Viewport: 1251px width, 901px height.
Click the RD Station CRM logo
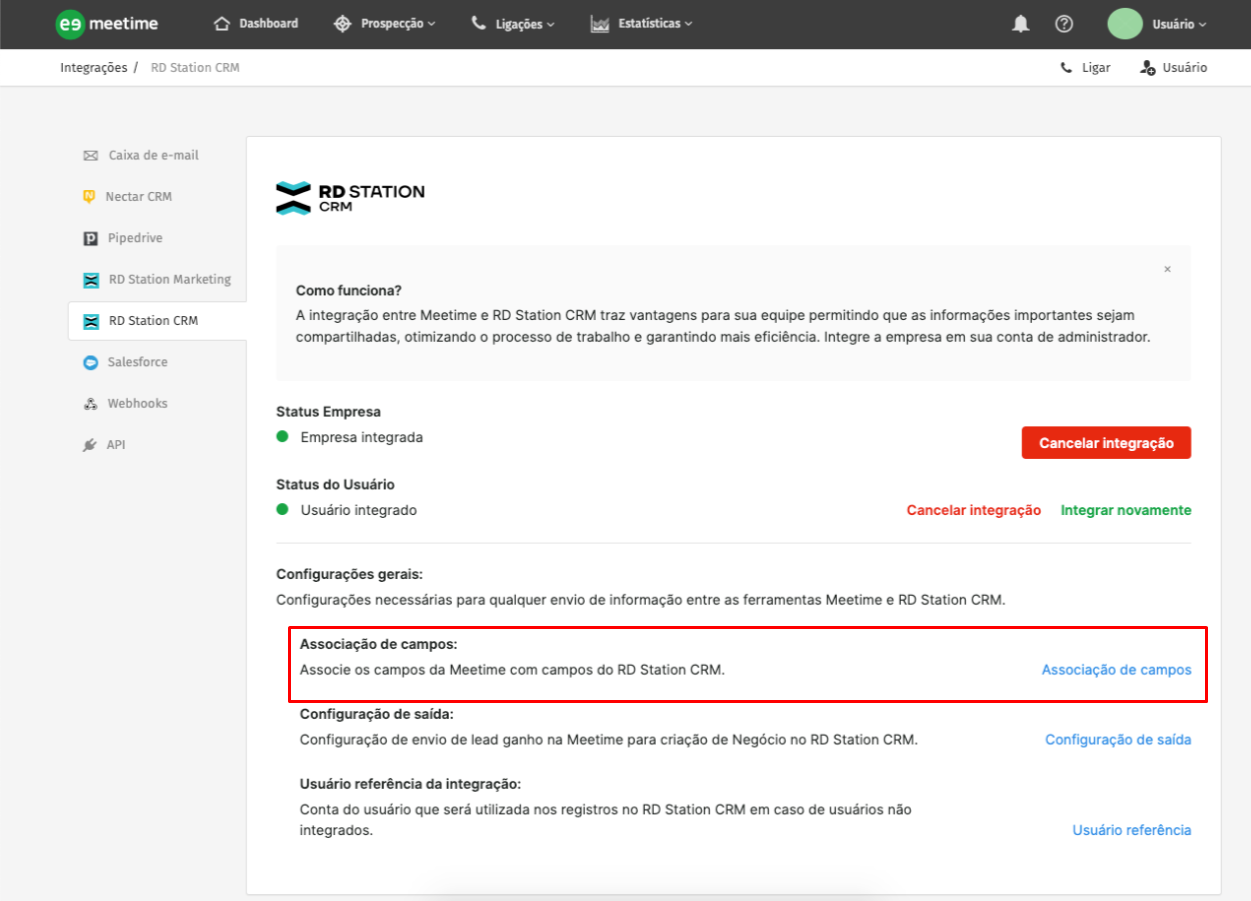tap(350, 198)
